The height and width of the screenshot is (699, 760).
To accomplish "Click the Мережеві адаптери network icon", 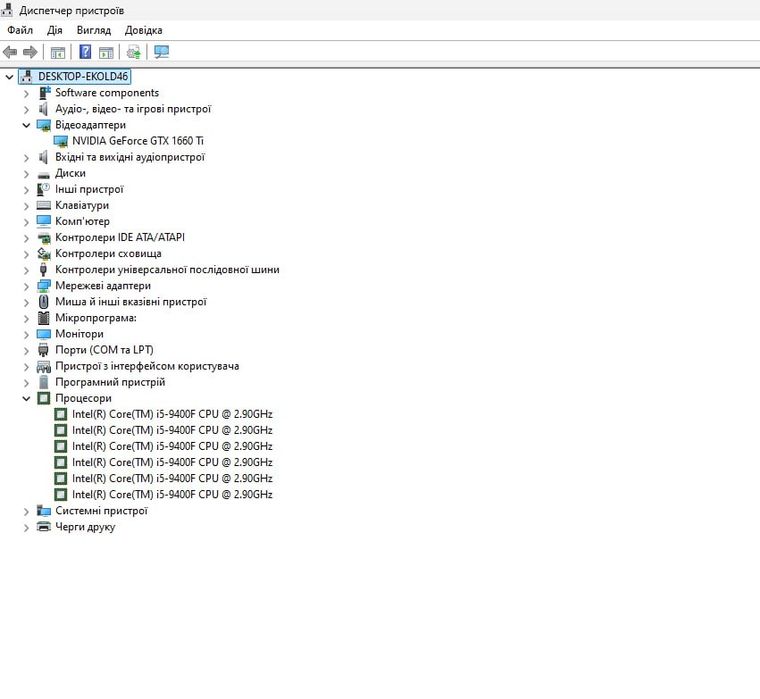I will coord(44,286).
